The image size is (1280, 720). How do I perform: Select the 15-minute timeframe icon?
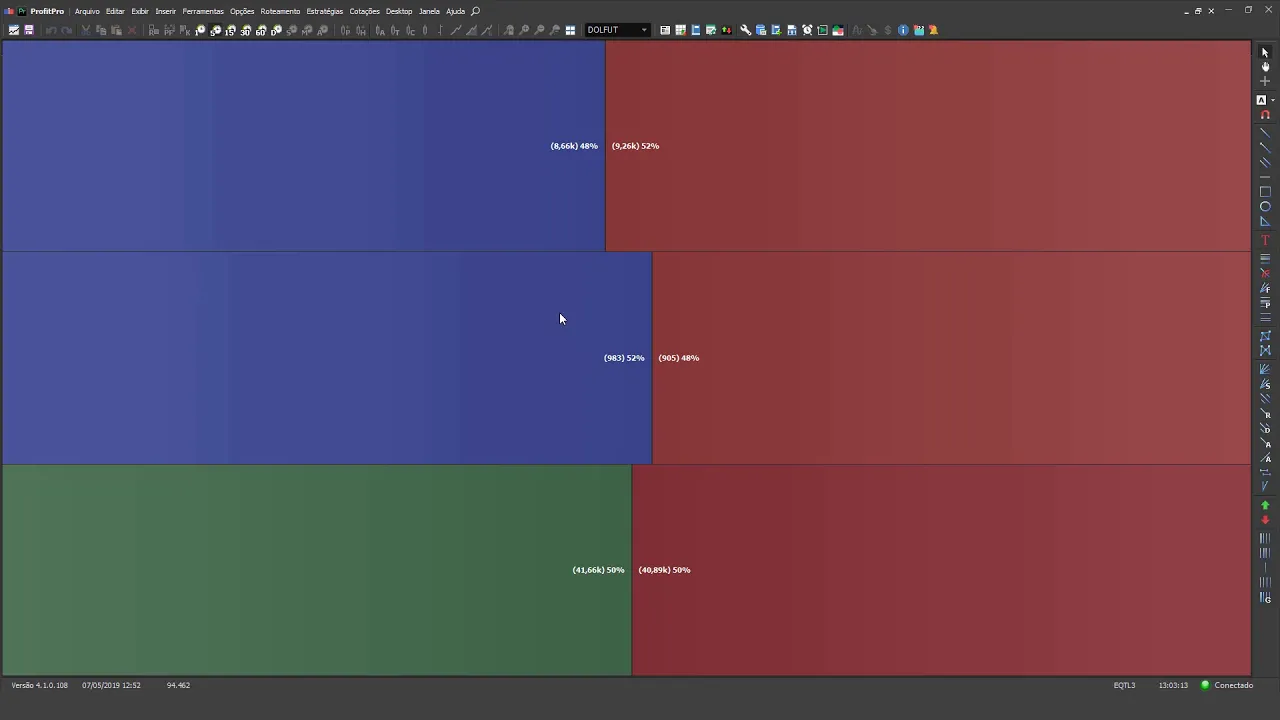[230, 30]
